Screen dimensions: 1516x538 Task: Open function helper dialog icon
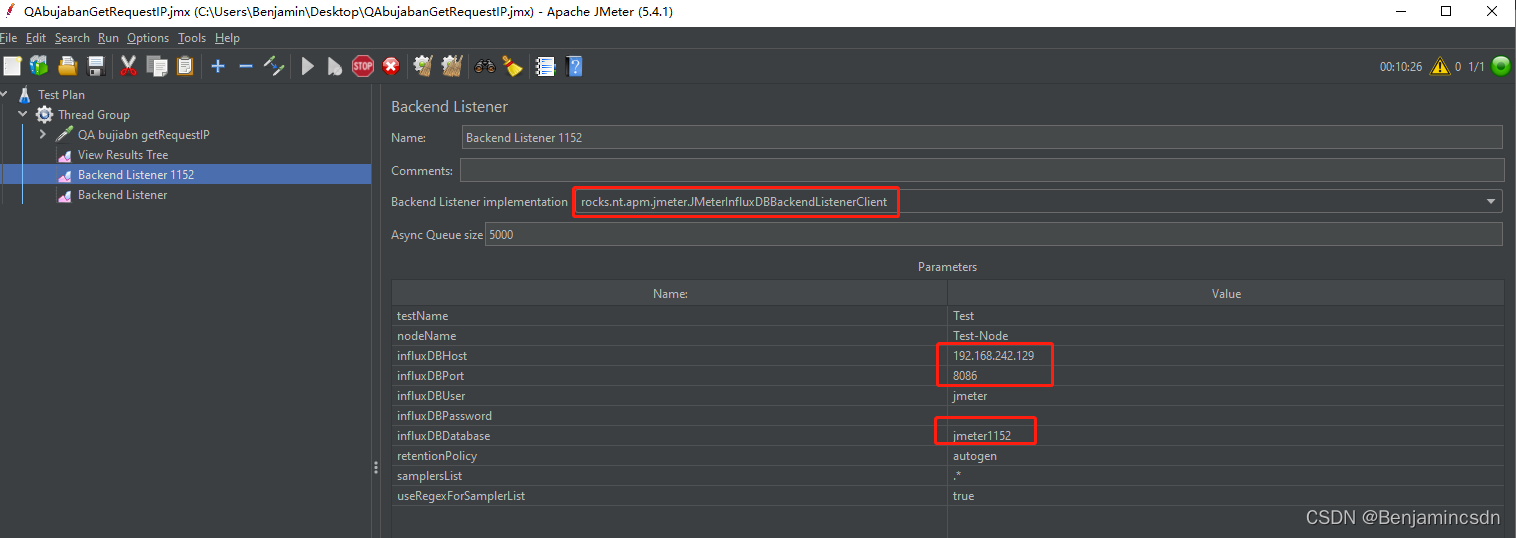pyautogui.click(x=545, y=66)
